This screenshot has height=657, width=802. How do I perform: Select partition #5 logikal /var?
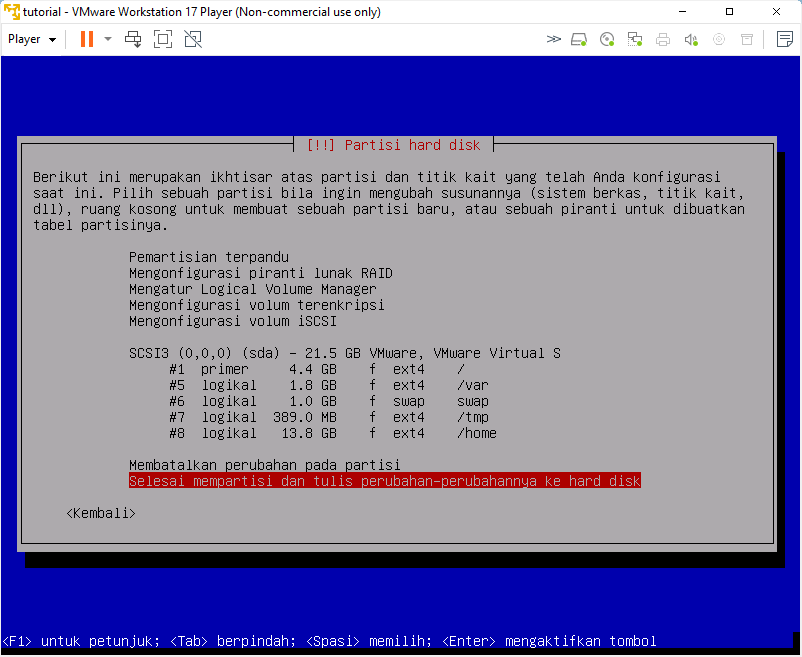329,386
